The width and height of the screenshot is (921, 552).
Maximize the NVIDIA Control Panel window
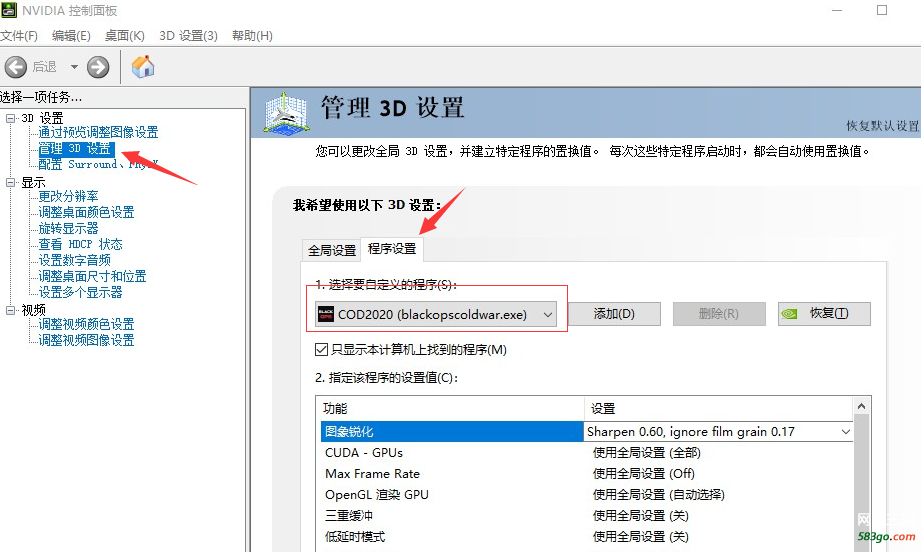pos(882,10)
